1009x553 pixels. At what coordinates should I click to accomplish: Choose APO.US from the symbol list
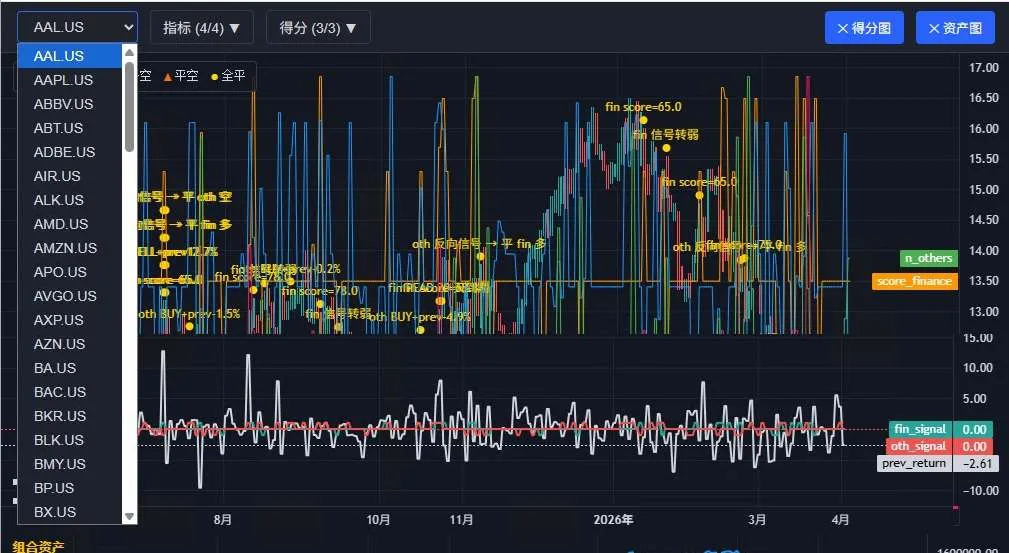[69, 272]
